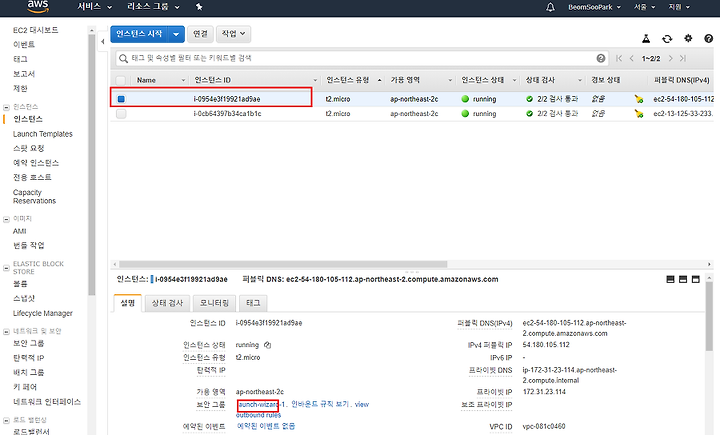
Task: Go to last page of results
Action: tap(683, 58)
